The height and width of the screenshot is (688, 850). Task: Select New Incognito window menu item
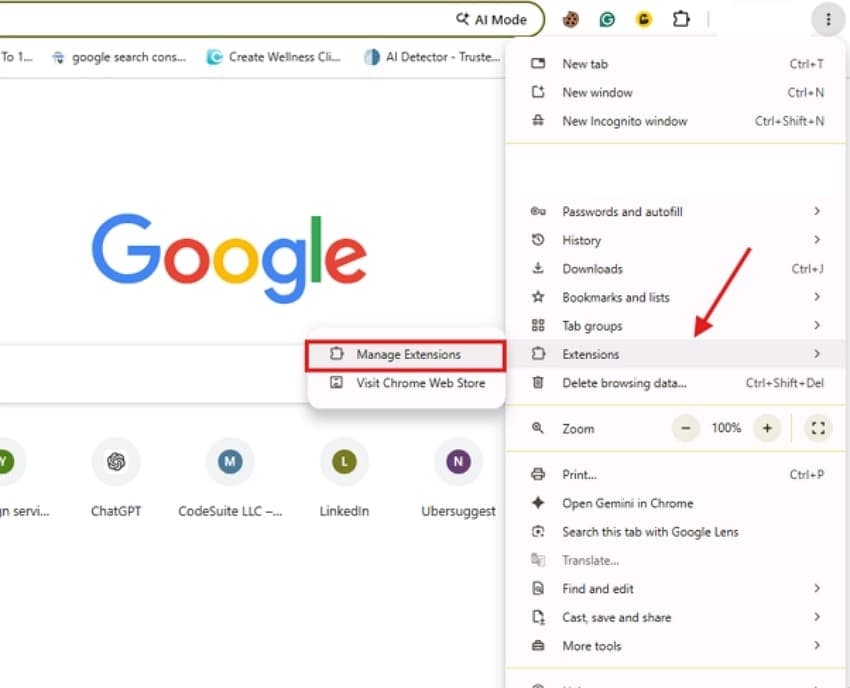pos(675,121)
